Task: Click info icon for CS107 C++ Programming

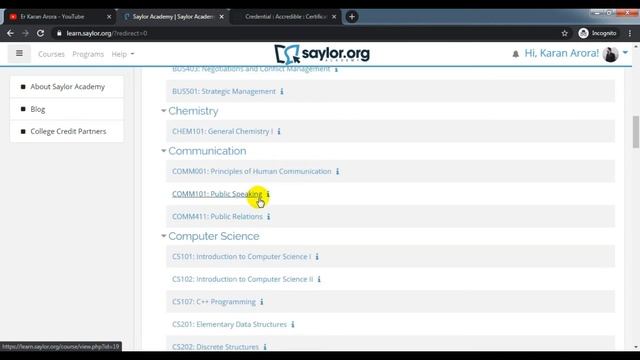Action: [262, 302]
